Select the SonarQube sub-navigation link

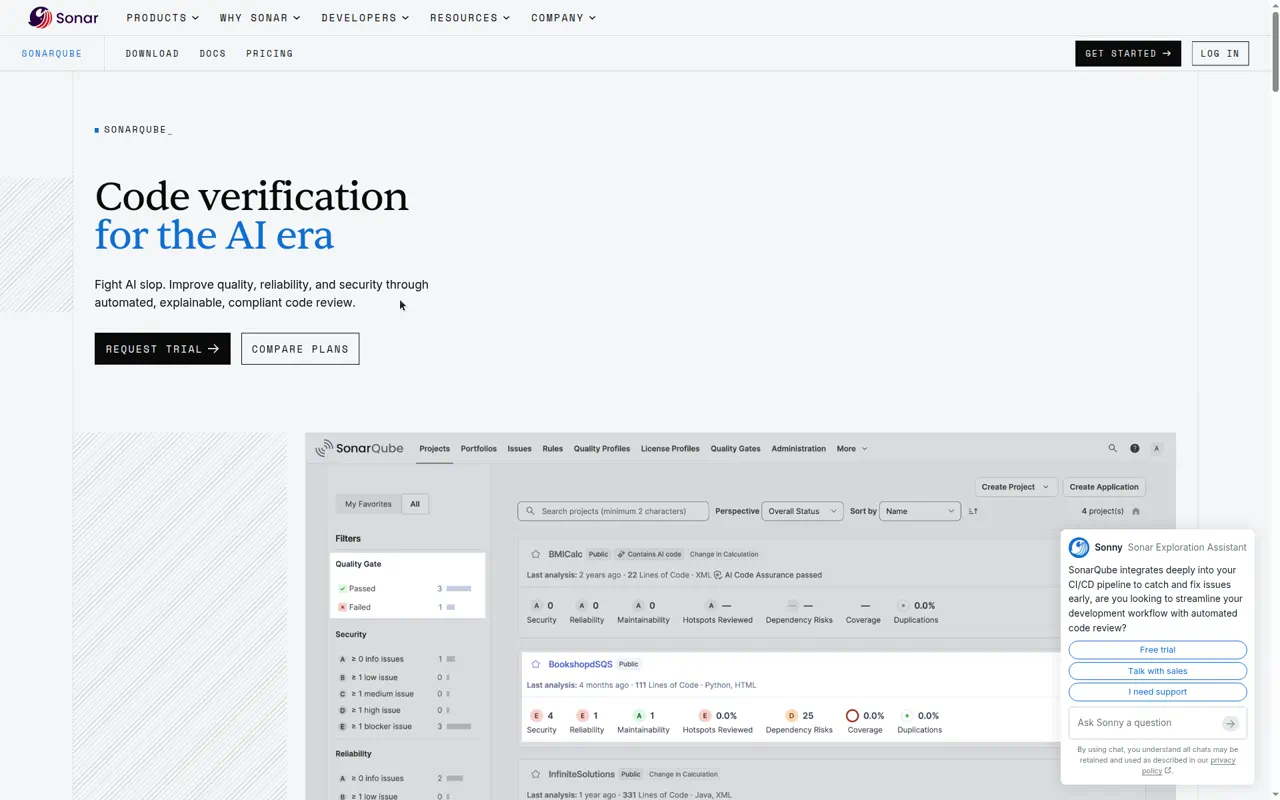point(52,53)
